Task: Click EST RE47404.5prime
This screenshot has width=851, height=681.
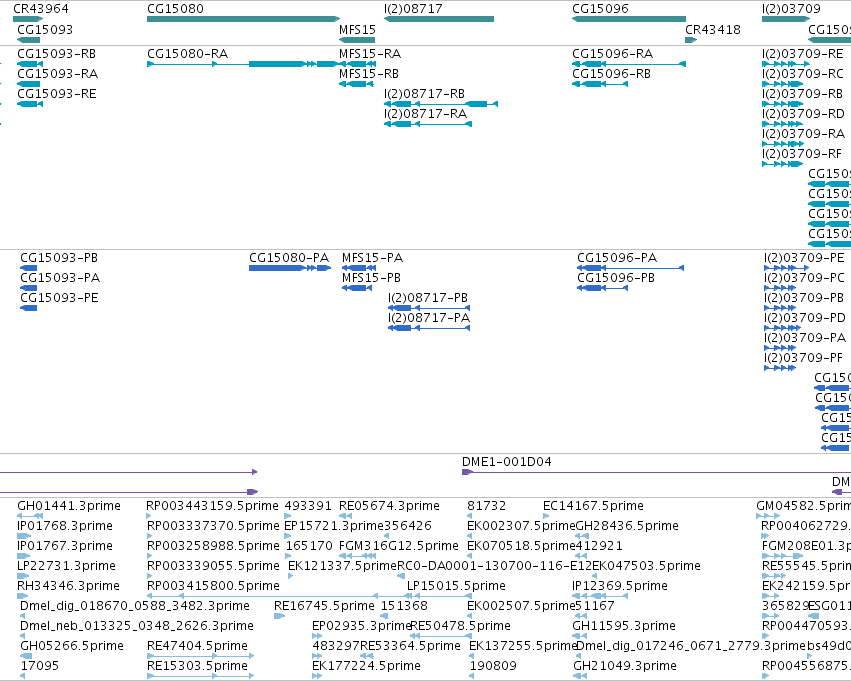Action: click(x=200, y=656)
